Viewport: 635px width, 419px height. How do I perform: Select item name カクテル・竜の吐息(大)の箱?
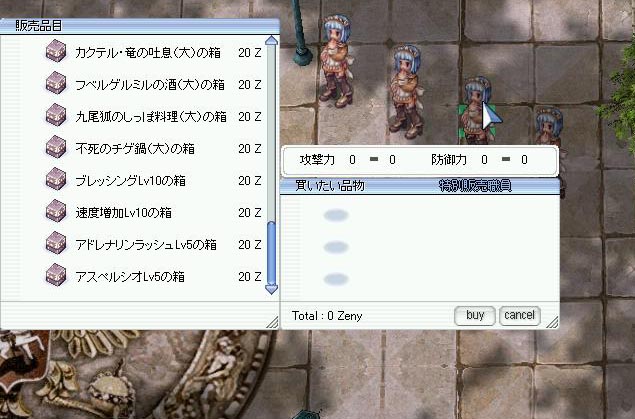(x=148, y=53)
